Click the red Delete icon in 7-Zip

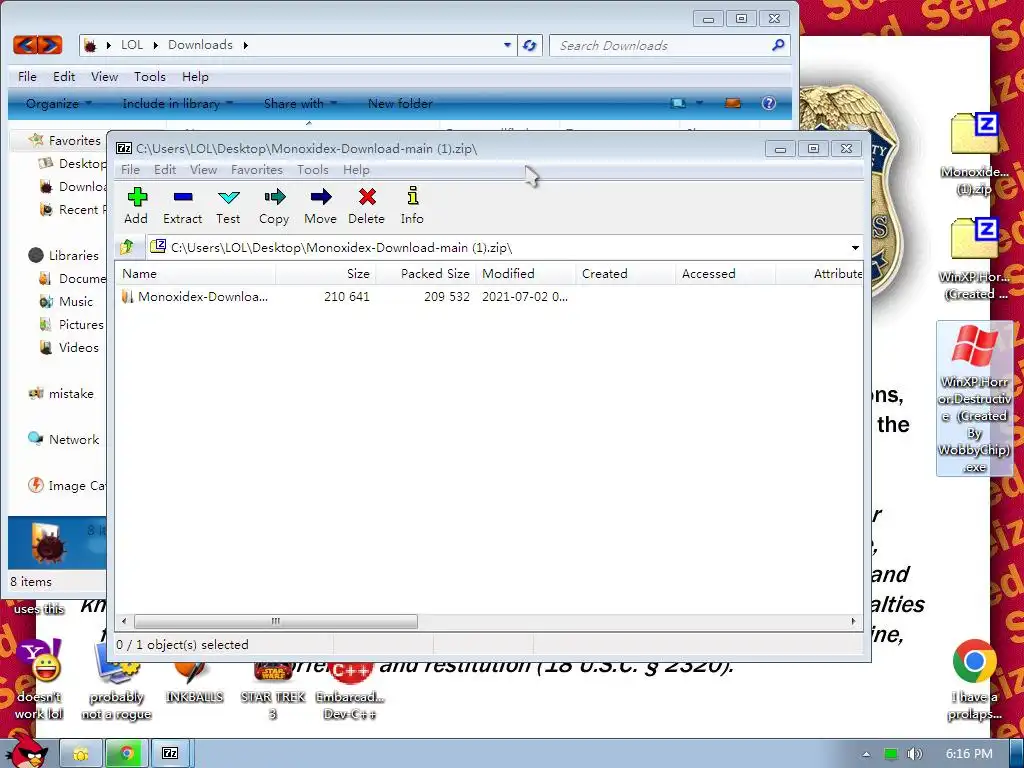point(366,206)
